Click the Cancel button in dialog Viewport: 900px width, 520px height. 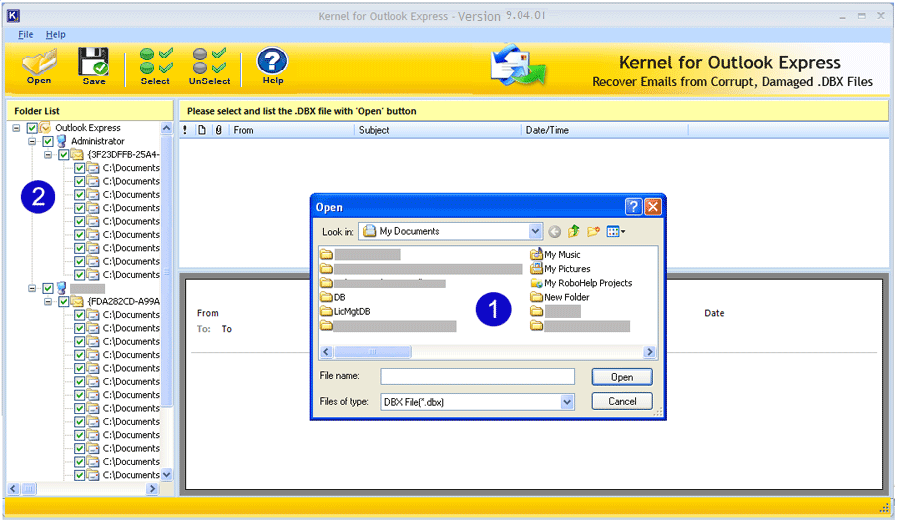(622, 401)
